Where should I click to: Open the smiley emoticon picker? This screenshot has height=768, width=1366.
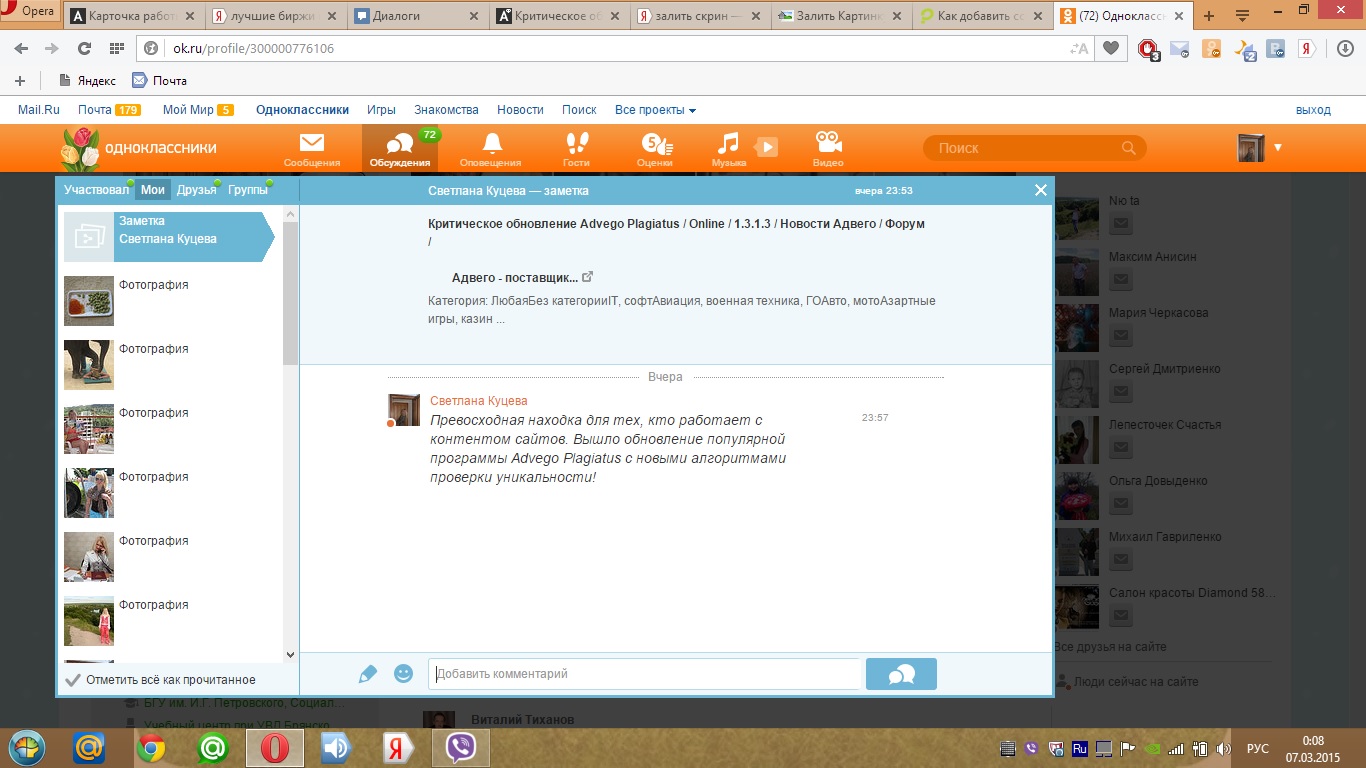pyautogui.click(x=404, y=674)
